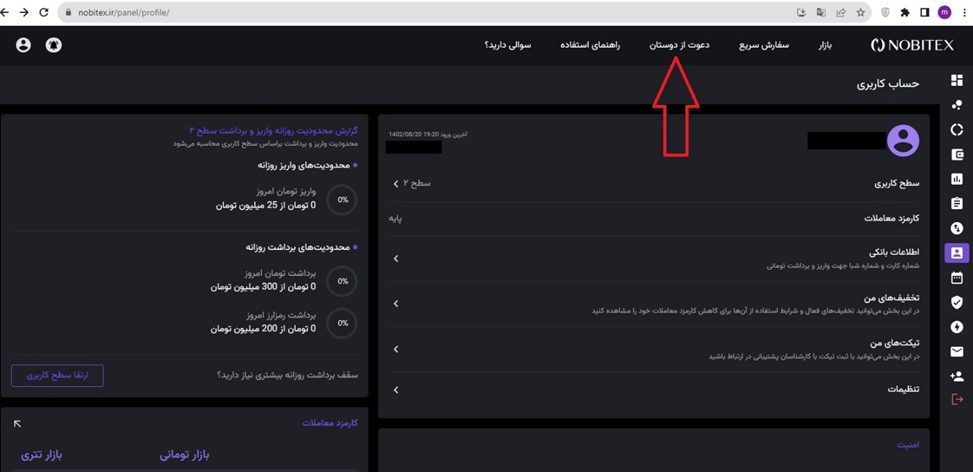
Task: Open the user account icon in header
Action: [24, 45]
